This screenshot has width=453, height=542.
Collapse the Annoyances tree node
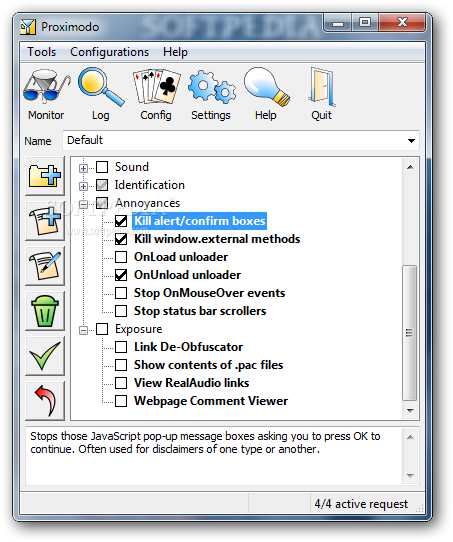click(x=83, y=204)
